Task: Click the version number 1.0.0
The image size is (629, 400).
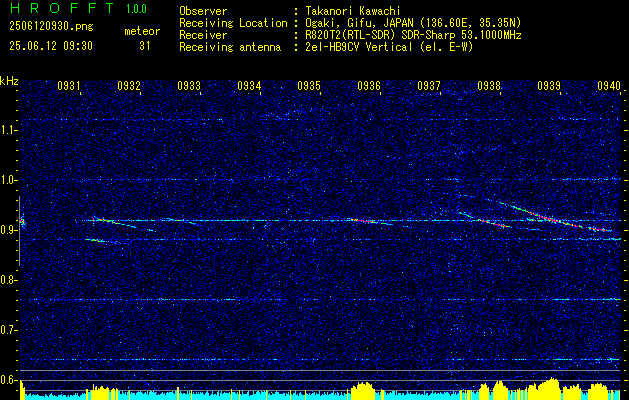Action: point(136,9)
